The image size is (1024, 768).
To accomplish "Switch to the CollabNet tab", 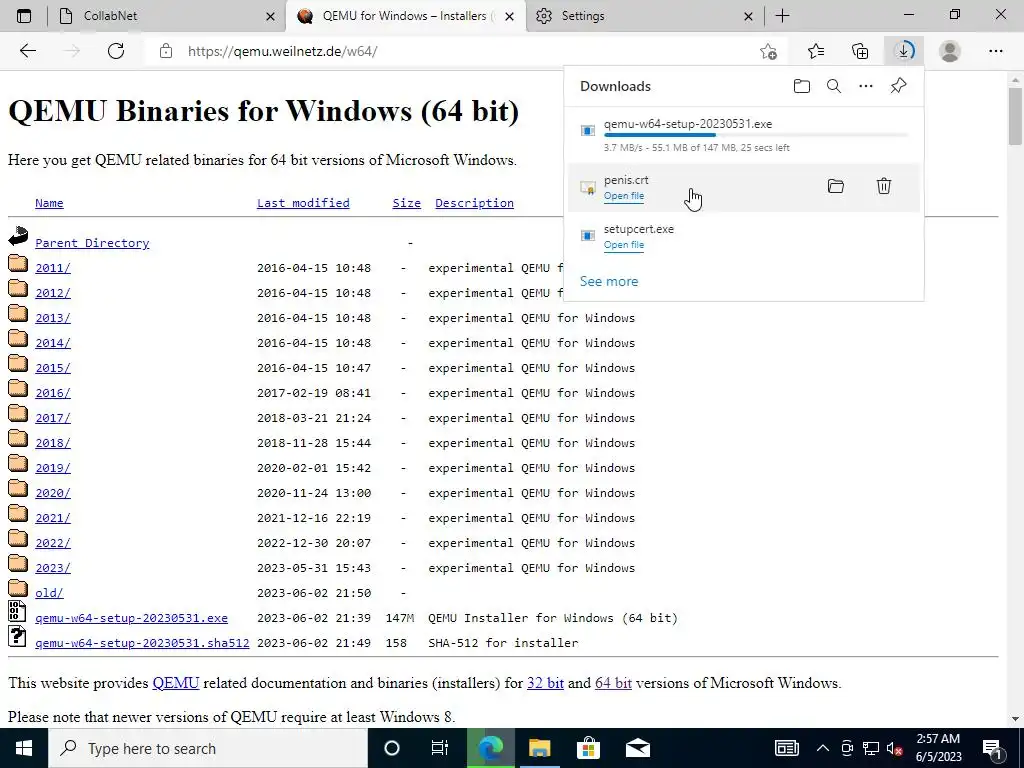I will [167, 16].
